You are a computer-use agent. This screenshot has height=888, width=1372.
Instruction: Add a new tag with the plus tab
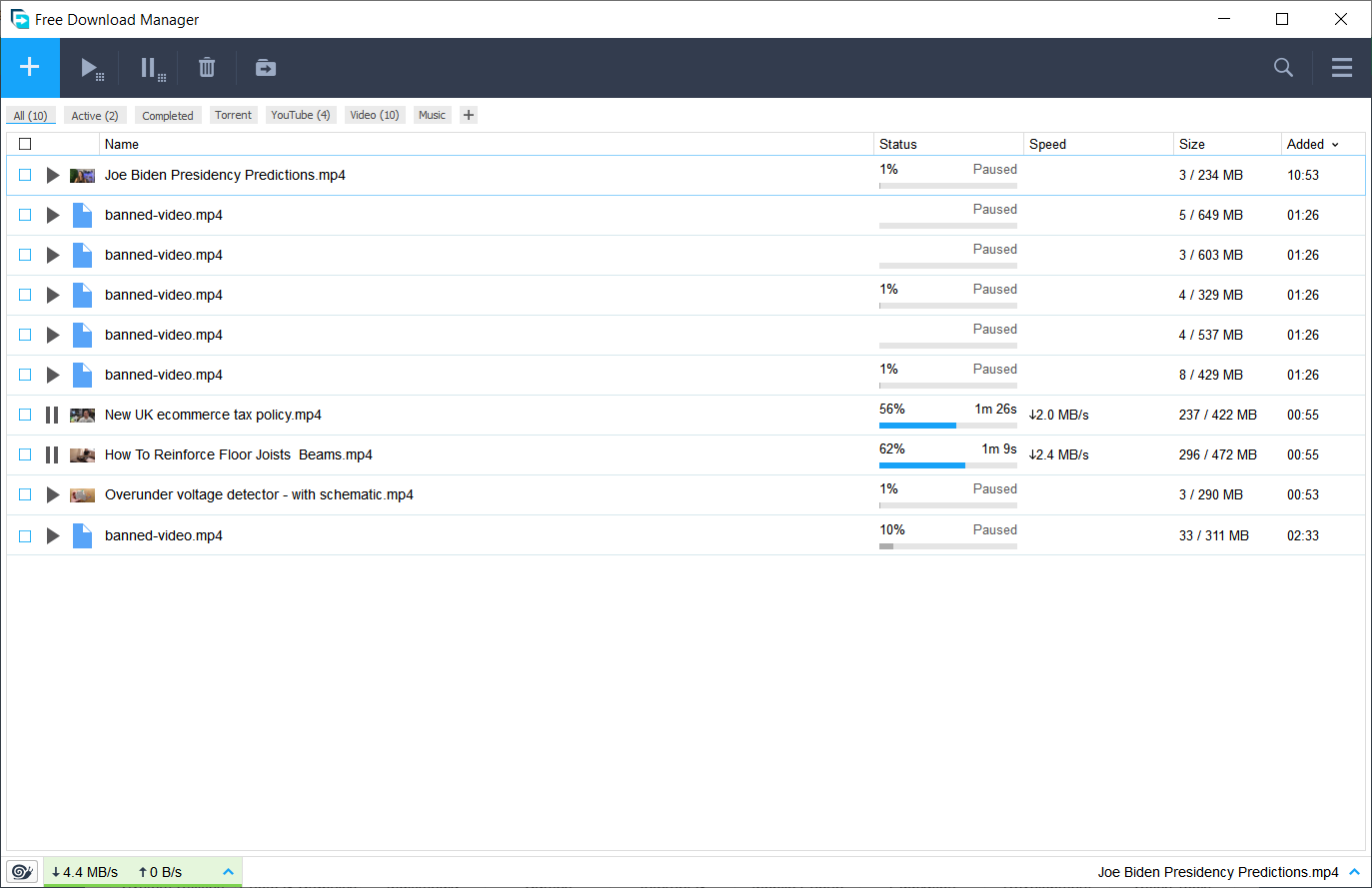click(x=469, y=115)
